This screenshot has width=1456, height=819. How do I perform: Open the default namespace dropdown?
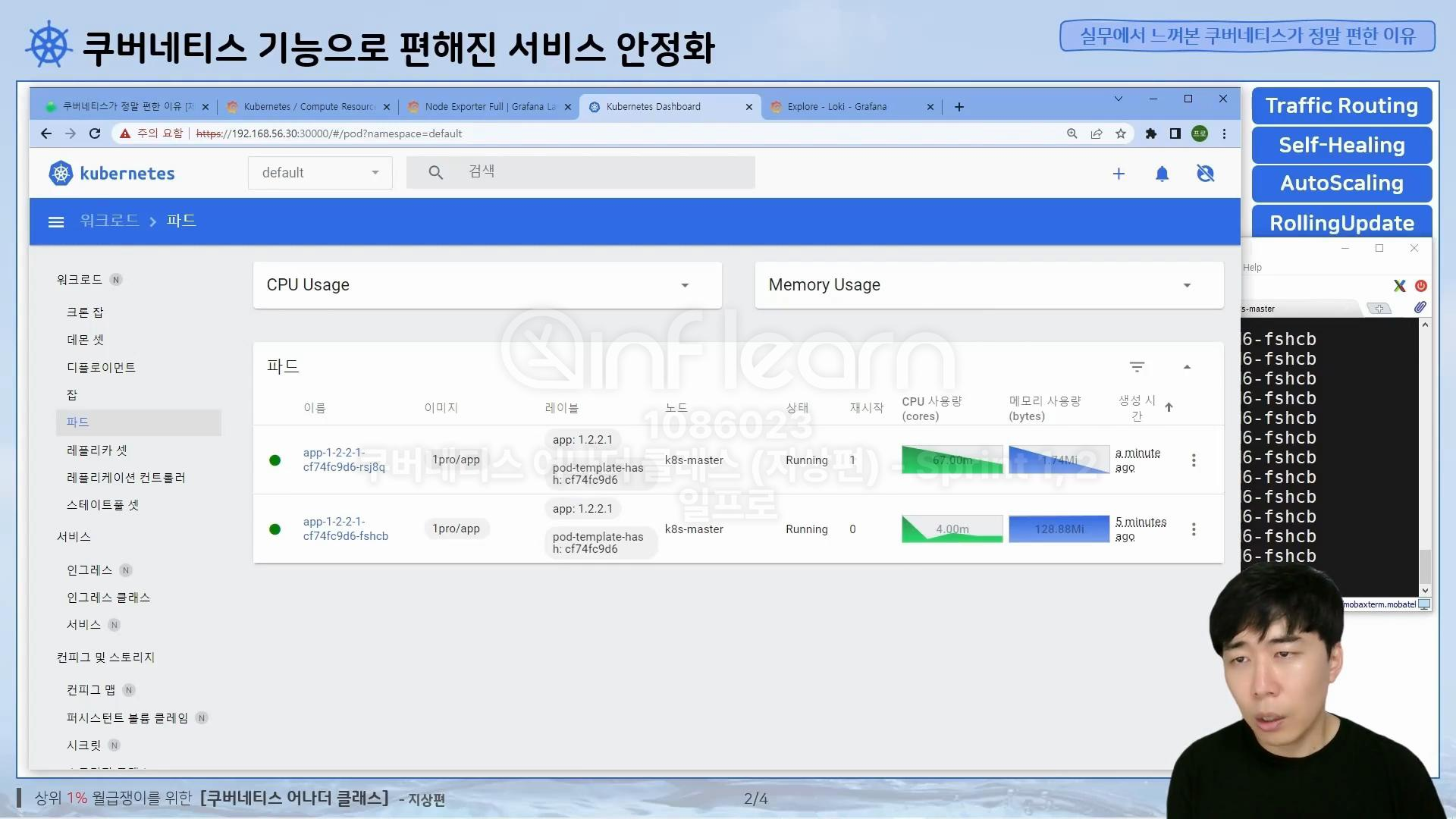click(x=320, y=173)
